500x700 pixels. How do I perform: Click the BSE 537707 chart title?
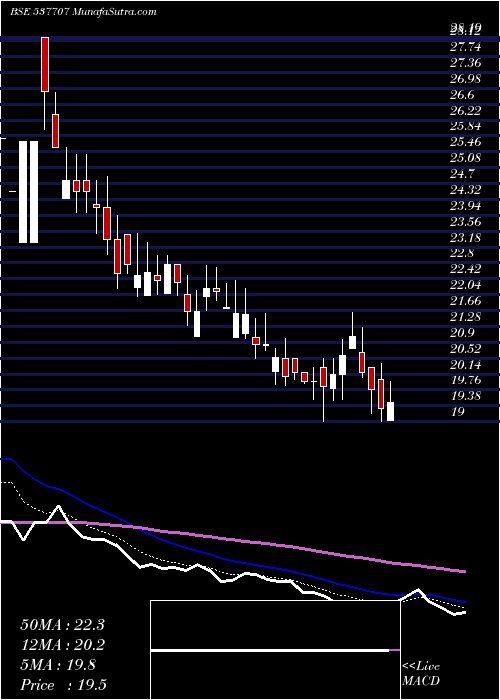(x=83, y=12)
